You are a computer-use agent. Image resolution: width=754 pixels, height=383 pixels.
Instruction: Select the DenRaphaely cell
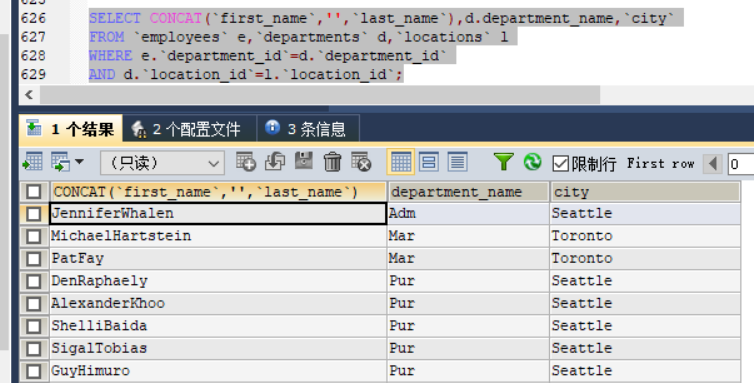218,281
